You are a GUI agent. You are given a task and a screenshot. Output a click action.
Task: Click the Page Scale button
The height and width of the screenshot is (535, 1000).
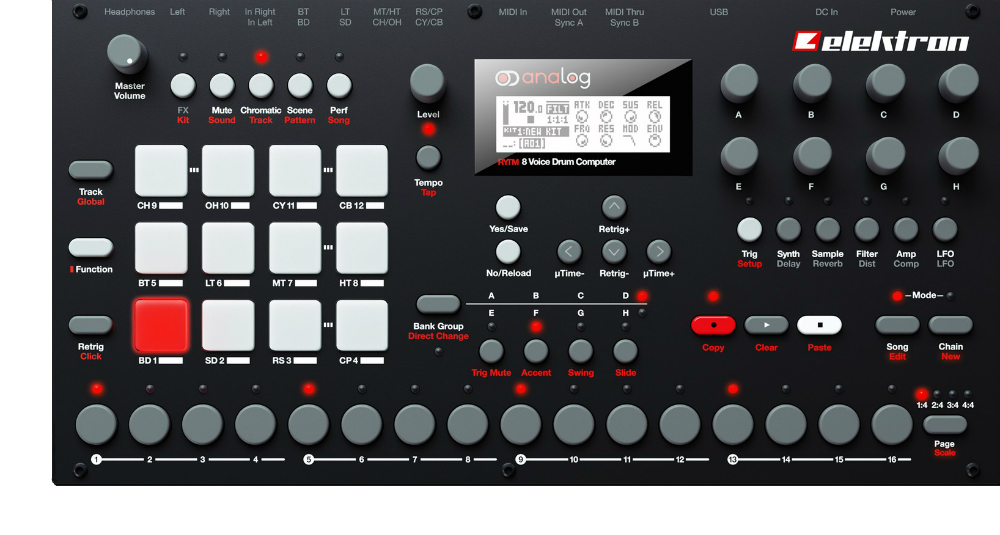945,425
